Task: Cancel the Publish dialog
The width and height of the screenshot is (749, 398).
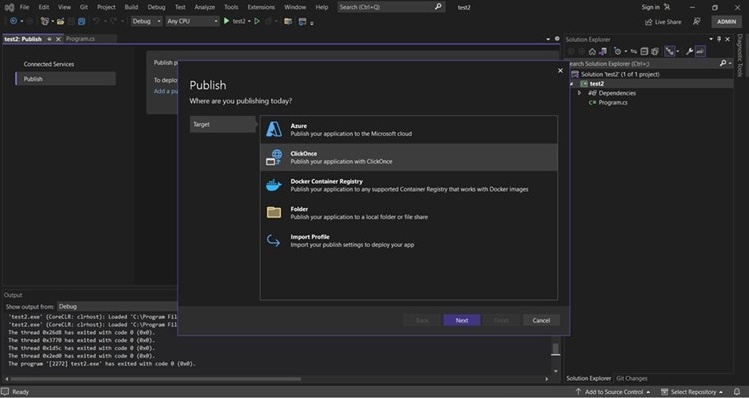Action: (x=541, y=321)
